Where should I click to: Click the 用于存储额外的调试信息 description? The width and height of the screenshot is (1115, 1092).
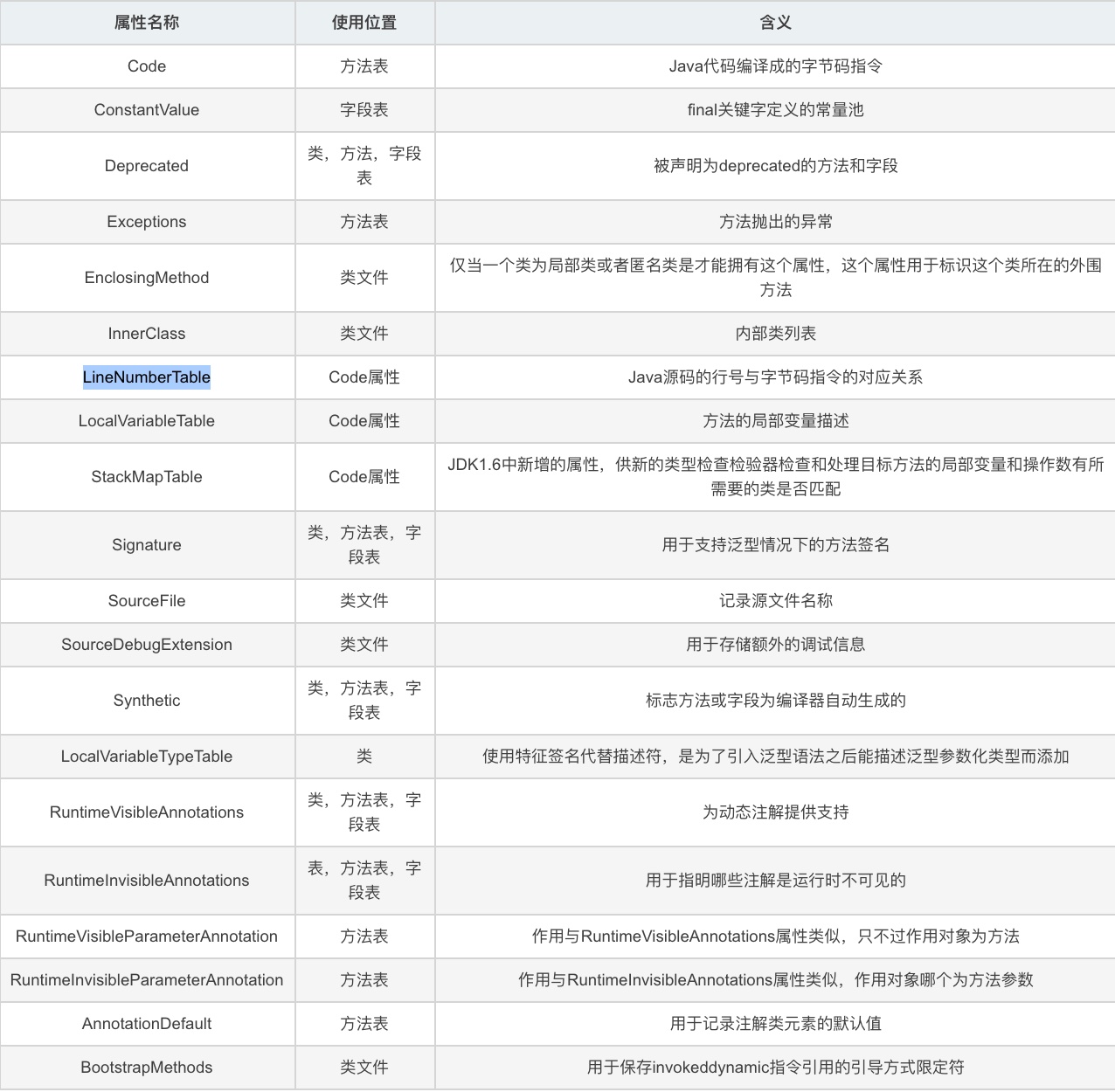point(775,645)
